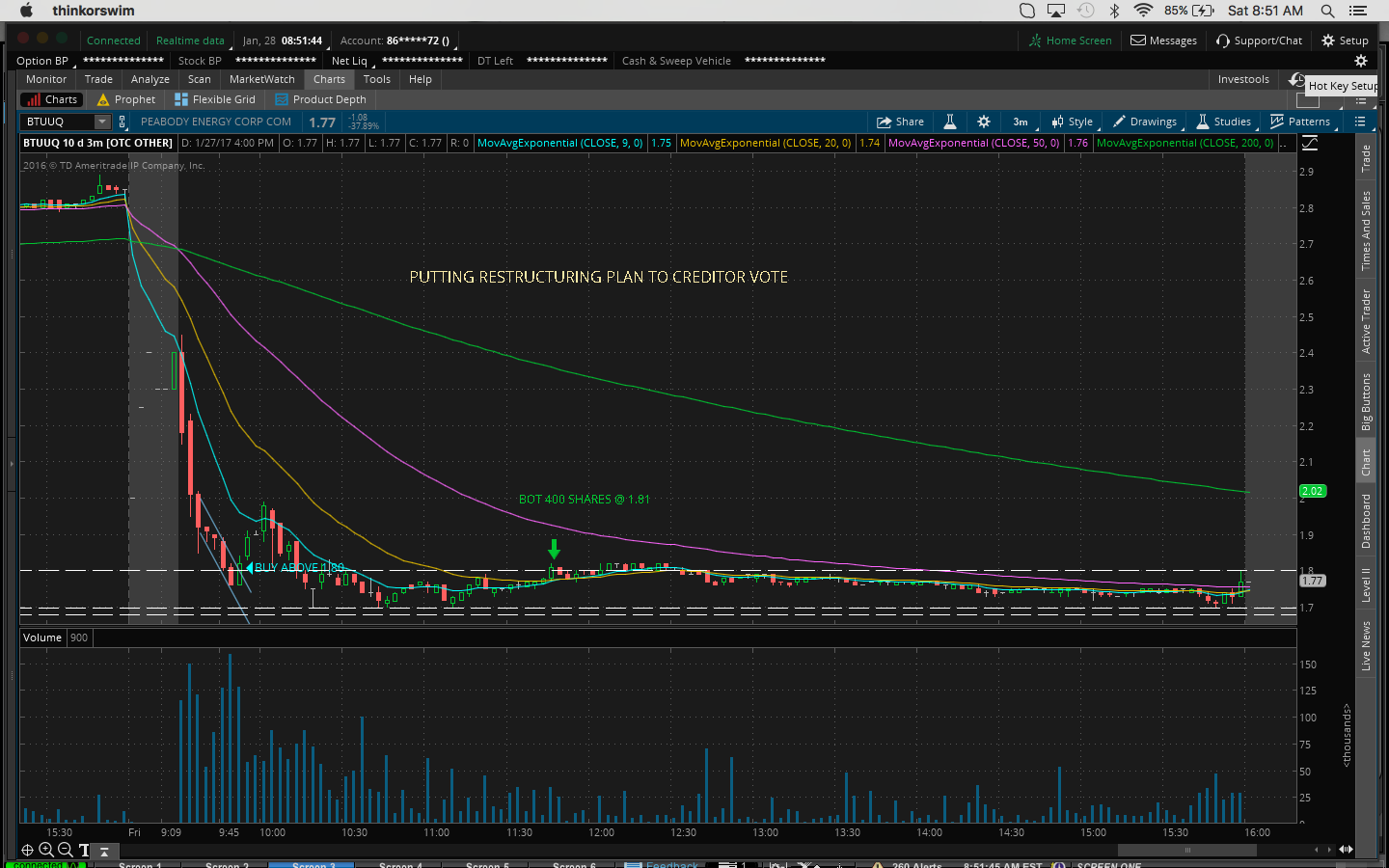
Task: Open chart settings gear icon
Action: (983, 122)
